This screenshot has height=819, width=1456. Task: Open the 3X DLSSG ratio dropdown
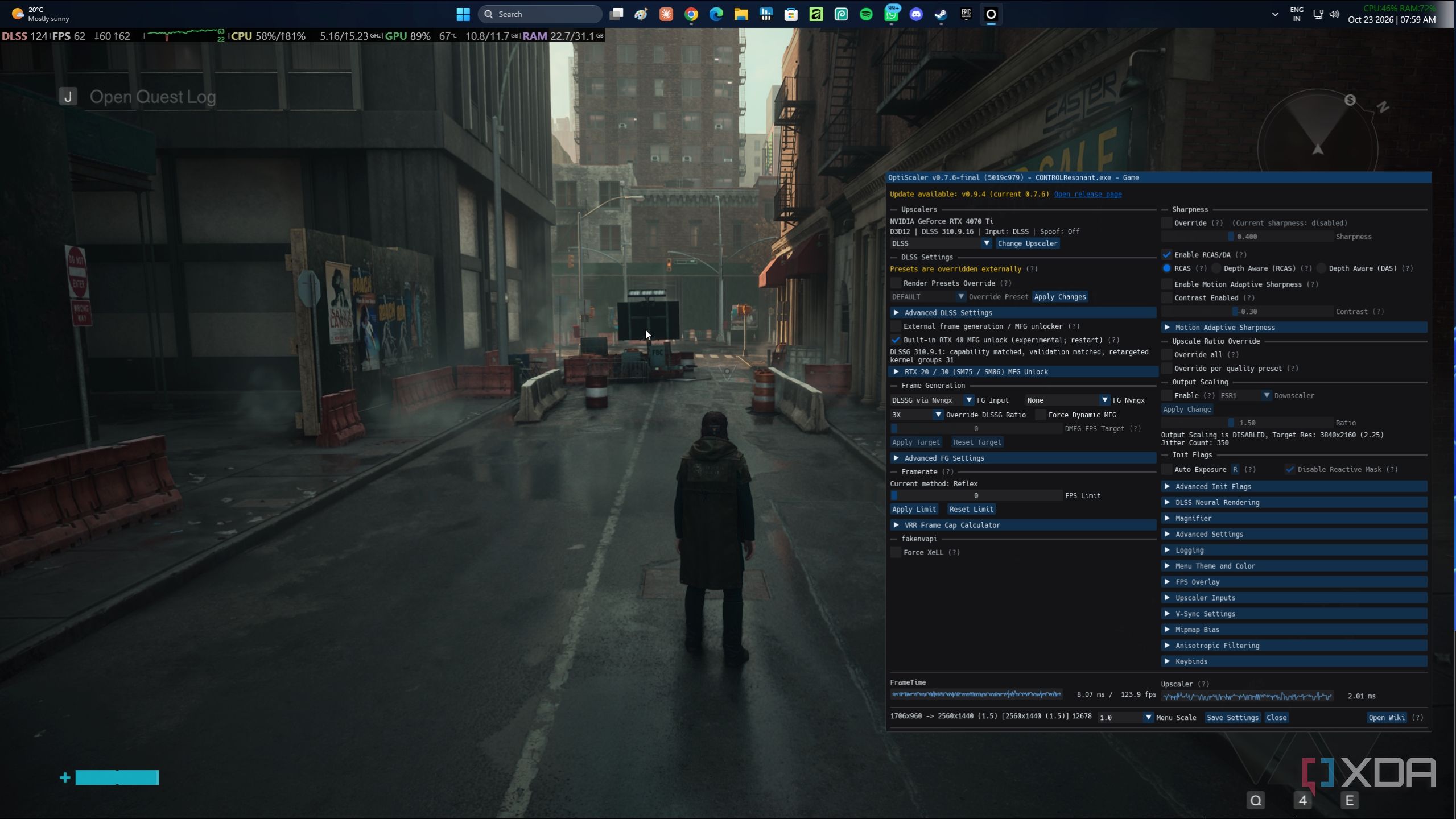(x=917, y=415)
